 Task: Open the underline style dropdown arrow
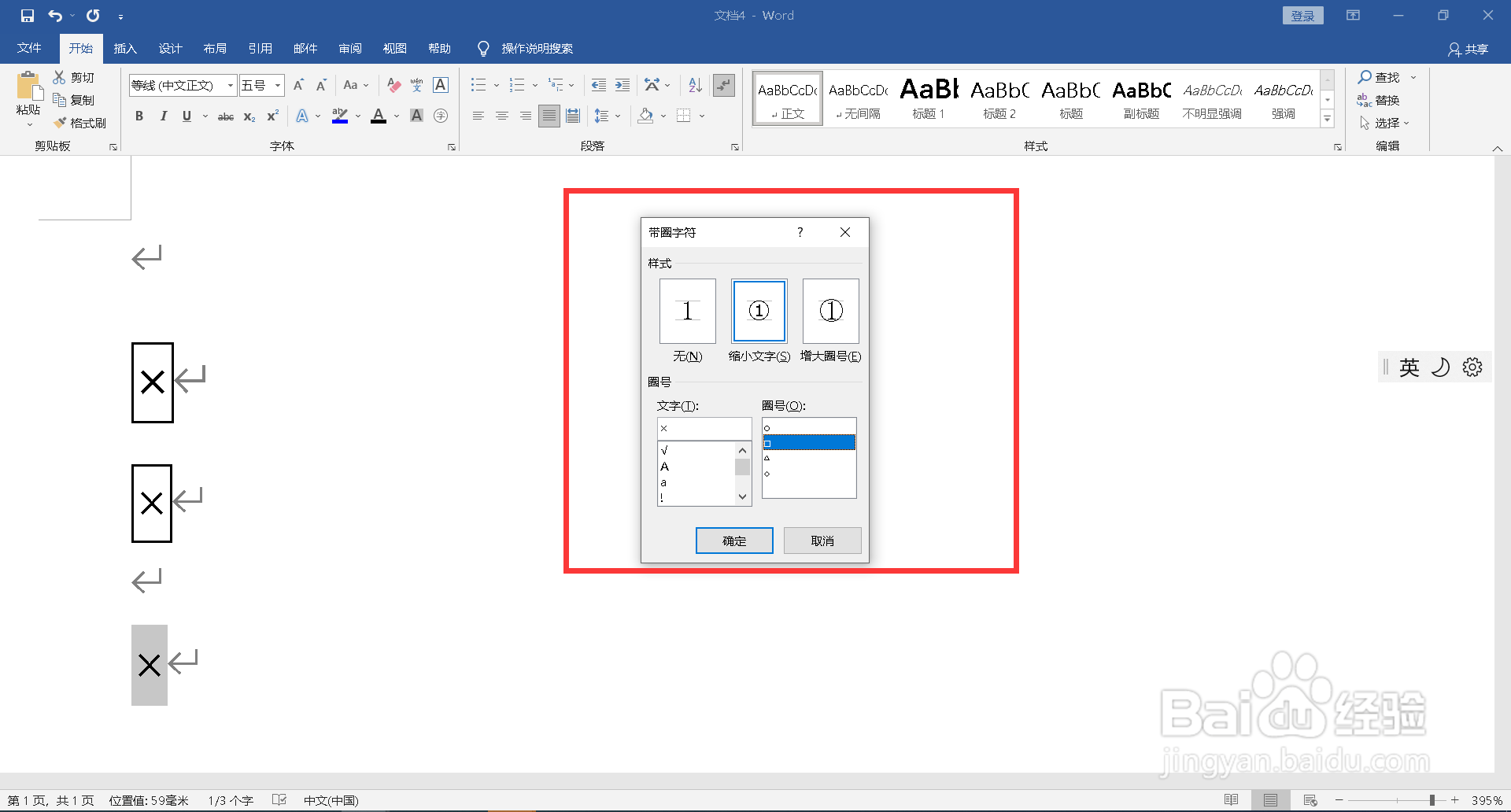click(x=205, y=116)
